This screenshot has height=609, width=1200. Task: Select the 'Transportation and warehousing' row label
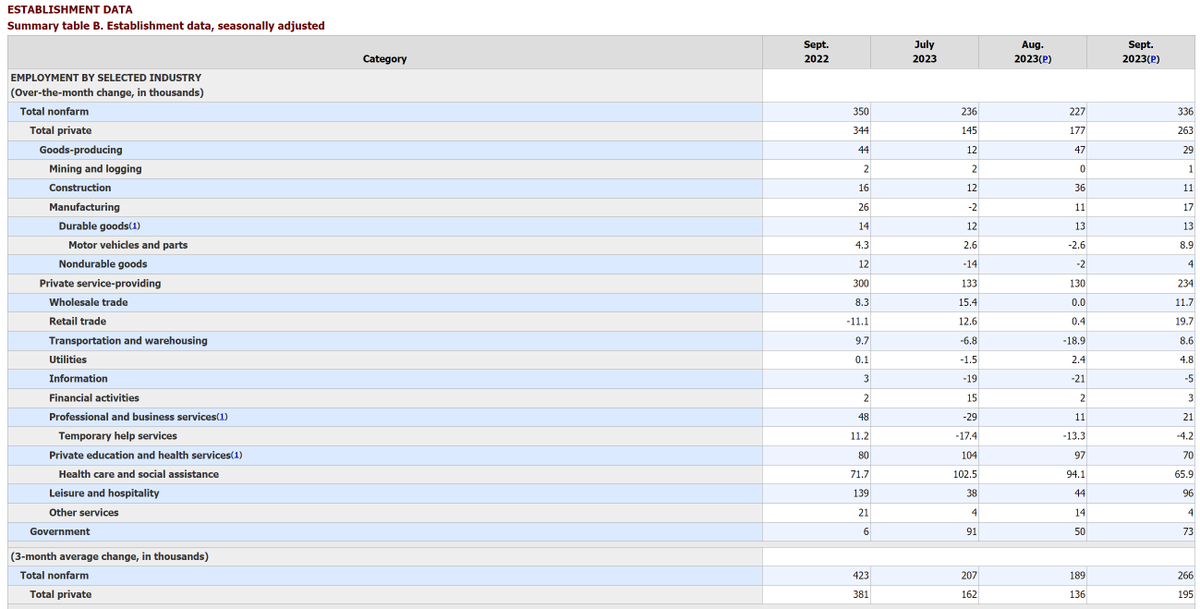128,341
